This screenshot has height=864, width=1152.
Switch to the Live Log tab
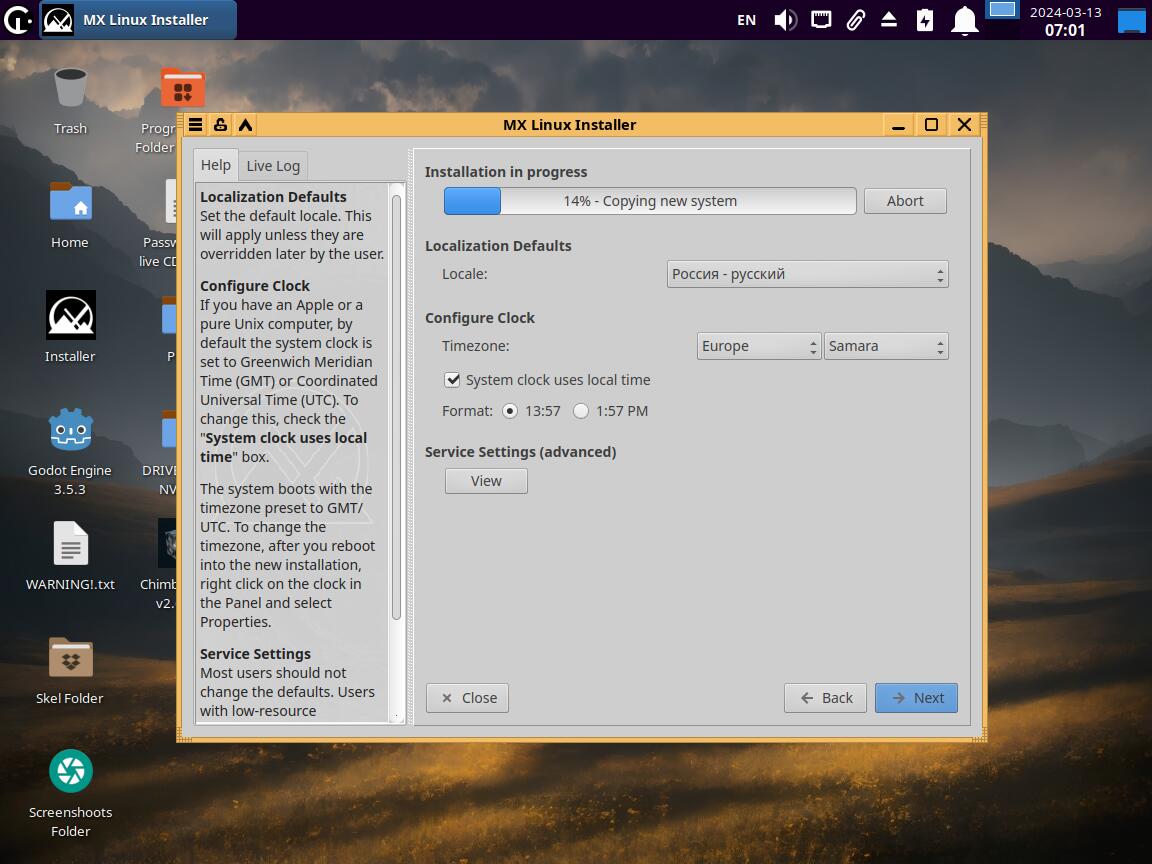[x=273, y=166]
